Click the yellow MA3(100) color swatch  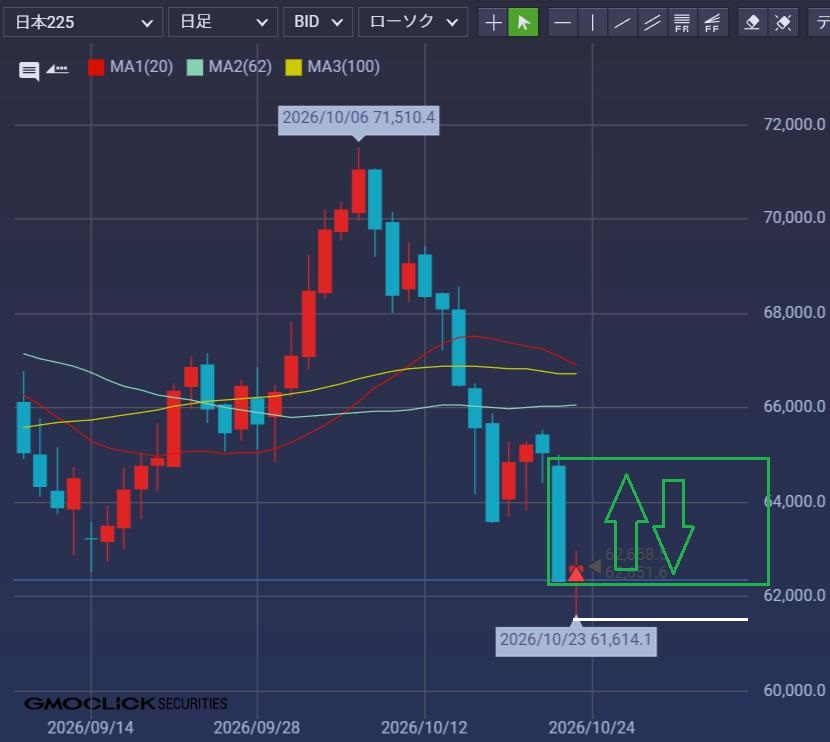[293, 67]
